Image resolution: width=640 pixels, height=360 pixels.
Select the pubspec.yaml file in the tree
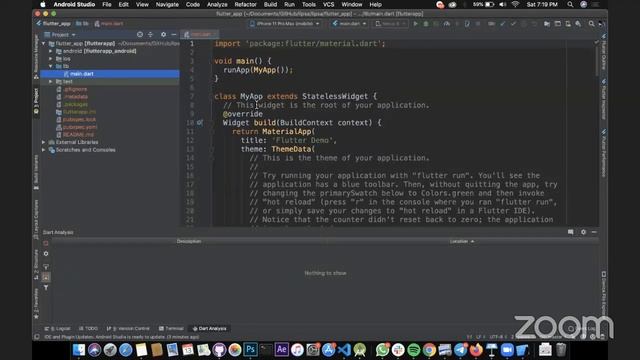click(80, 127)
